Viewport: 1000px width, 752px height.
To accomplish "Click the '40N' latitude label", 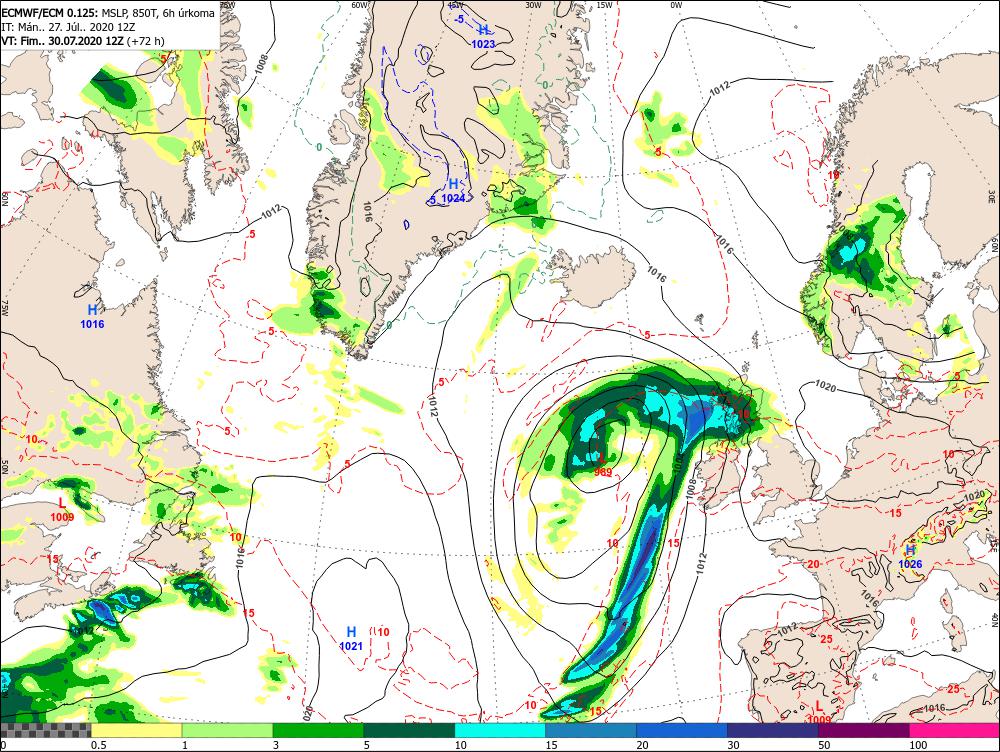I will [995, 619].
